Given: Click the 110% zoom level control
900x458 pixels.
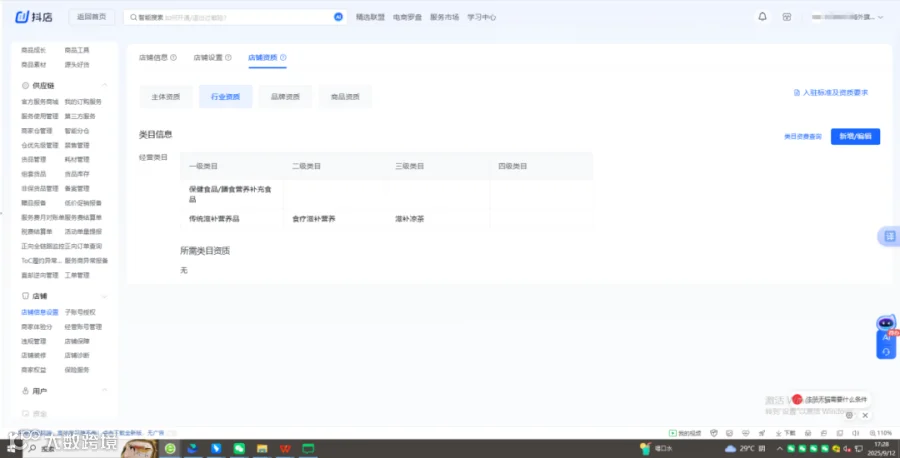Looking at the screenshot, I should 880,433.
